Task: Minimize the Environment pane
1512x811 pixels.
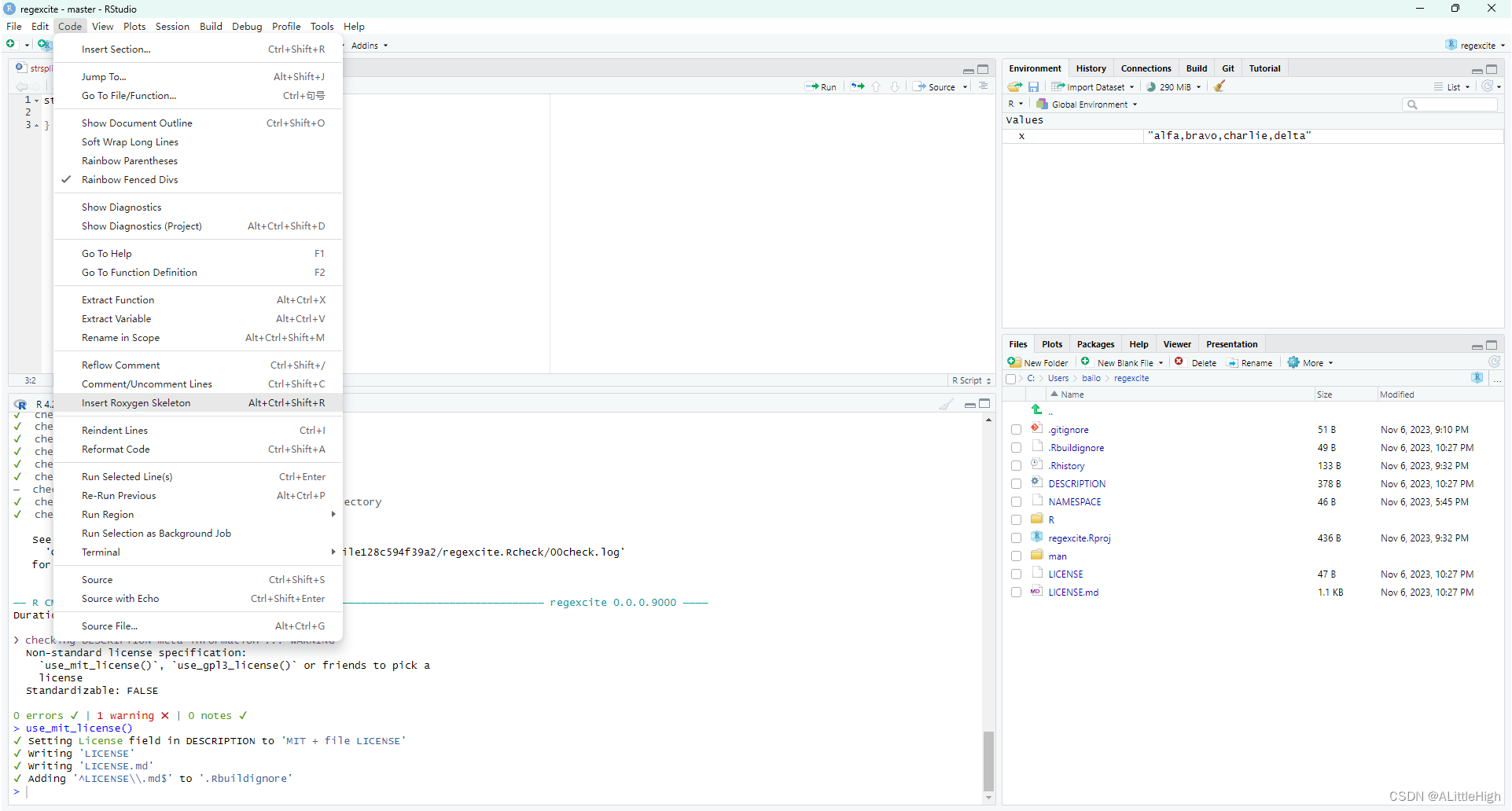Action: pyautogui.click(x=1477, y=70)
